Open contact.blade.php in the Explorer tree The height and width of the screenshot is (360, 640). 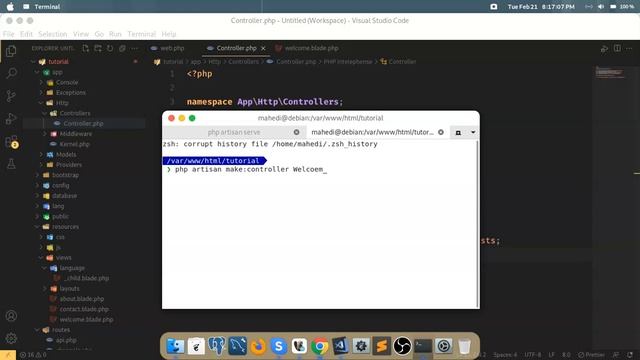(84, 309)
